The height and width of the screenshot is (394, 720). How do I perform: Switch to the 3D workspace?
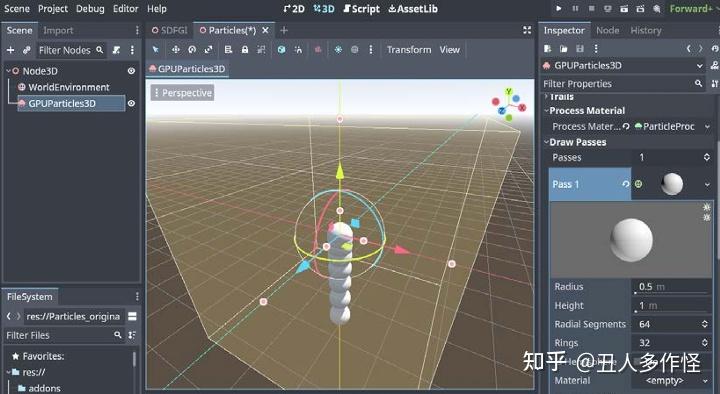(324, 9)
